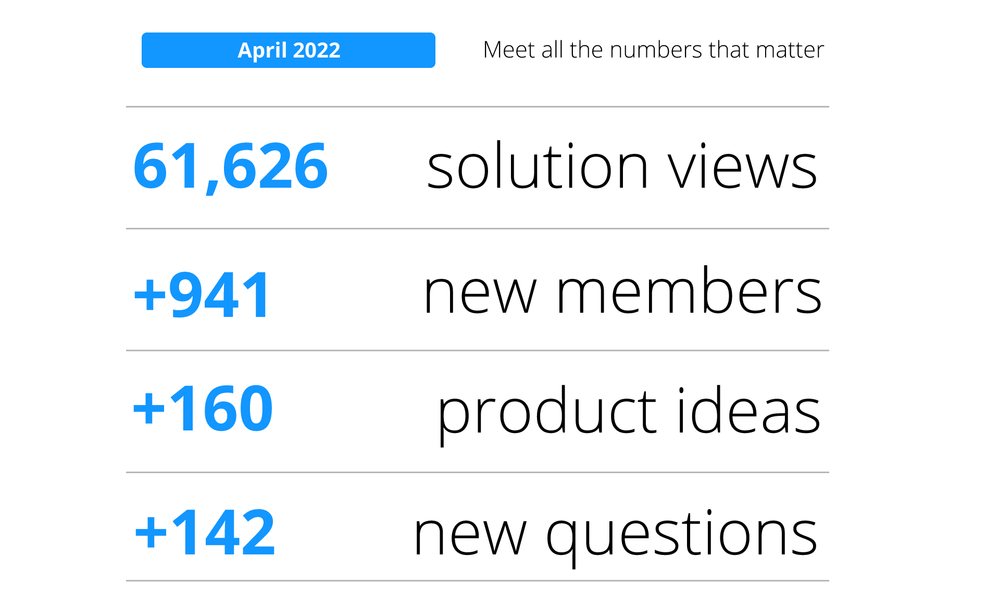Click the blue April 2022 button

(288, 50)
